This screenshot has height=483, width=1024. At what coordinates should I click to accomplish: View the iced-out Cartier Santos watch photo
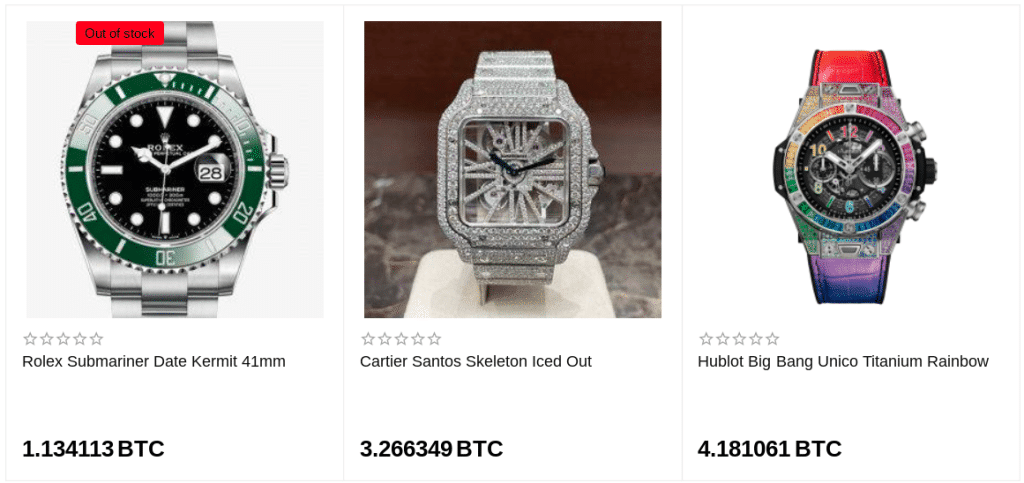pyautogui.click(x=512, y=170)
